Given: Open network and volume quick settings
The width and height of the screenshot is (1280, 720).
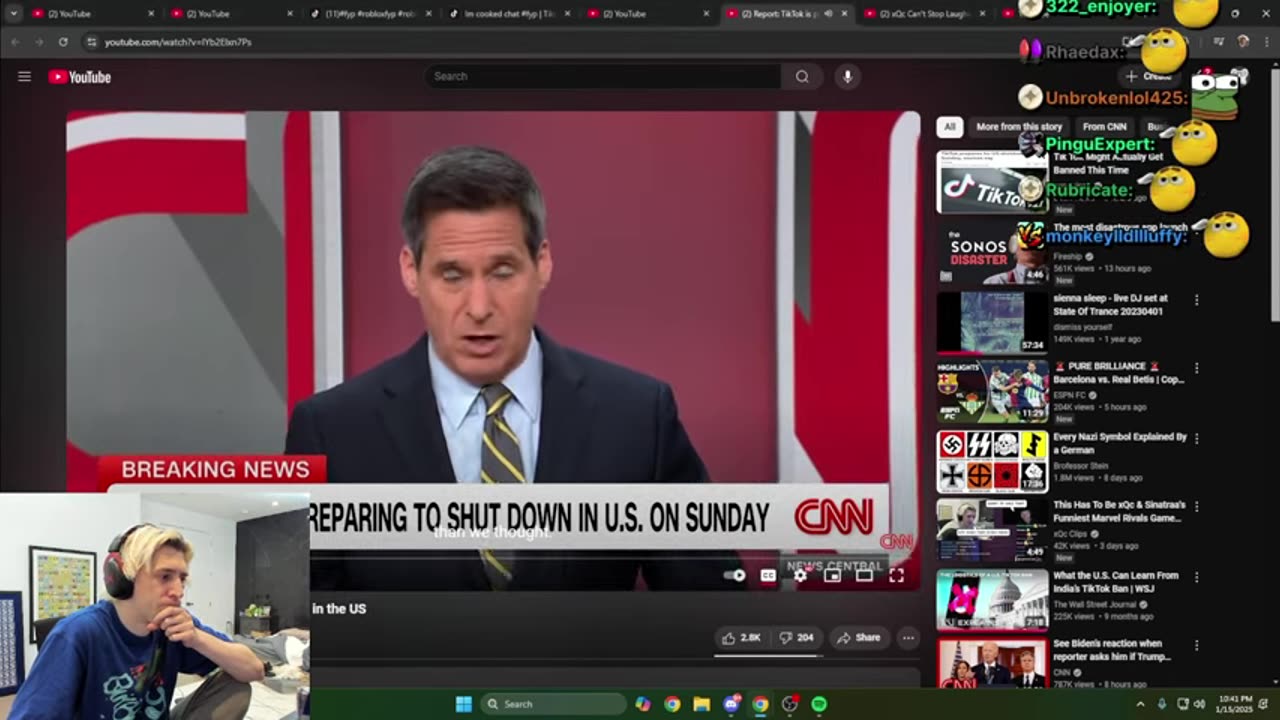Looking at the screenshot, I should pos(1190,704).
